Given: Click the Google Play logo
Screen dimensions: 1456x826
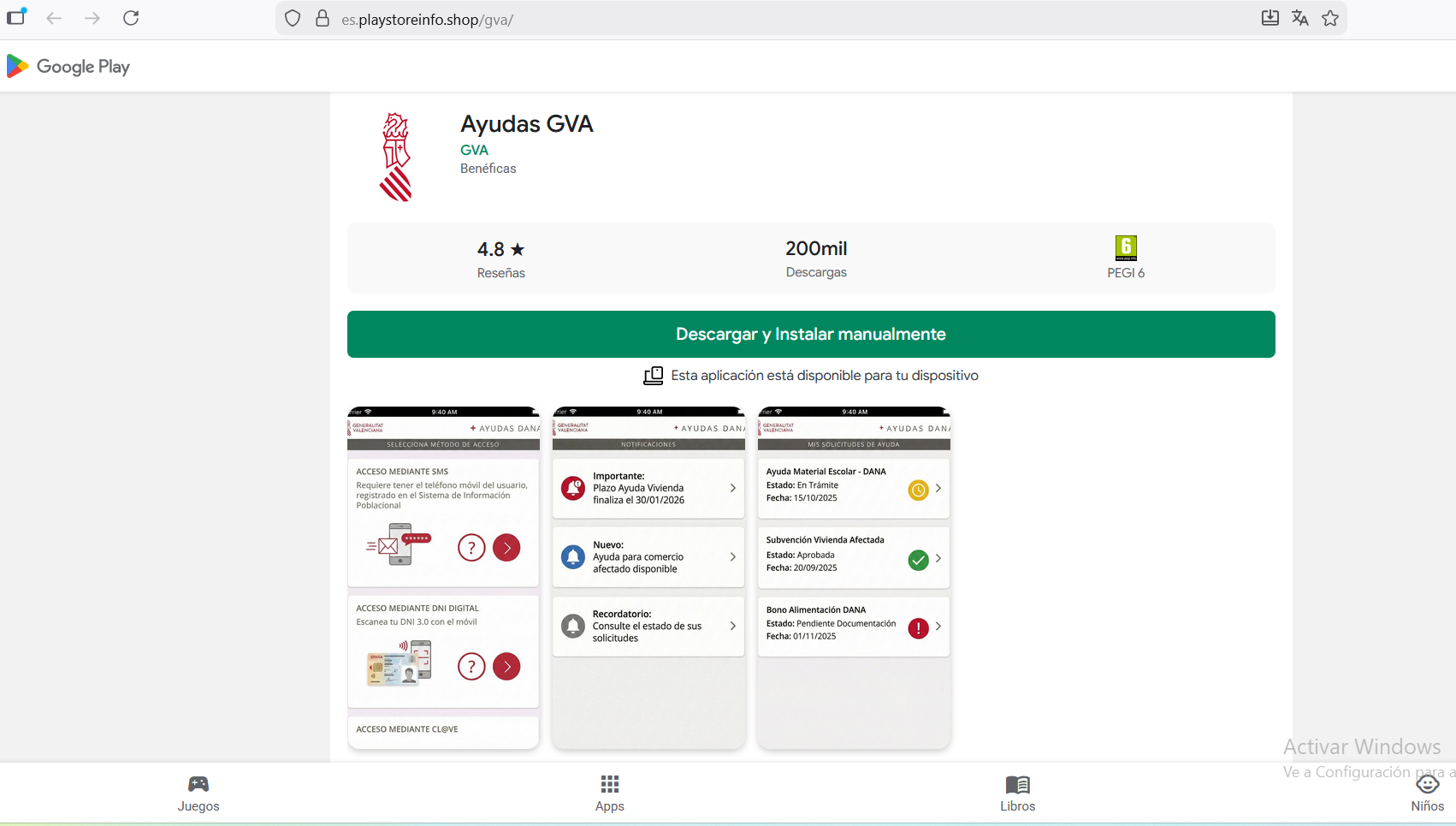Looking at the screenshot, I should [x=68, y=66].
